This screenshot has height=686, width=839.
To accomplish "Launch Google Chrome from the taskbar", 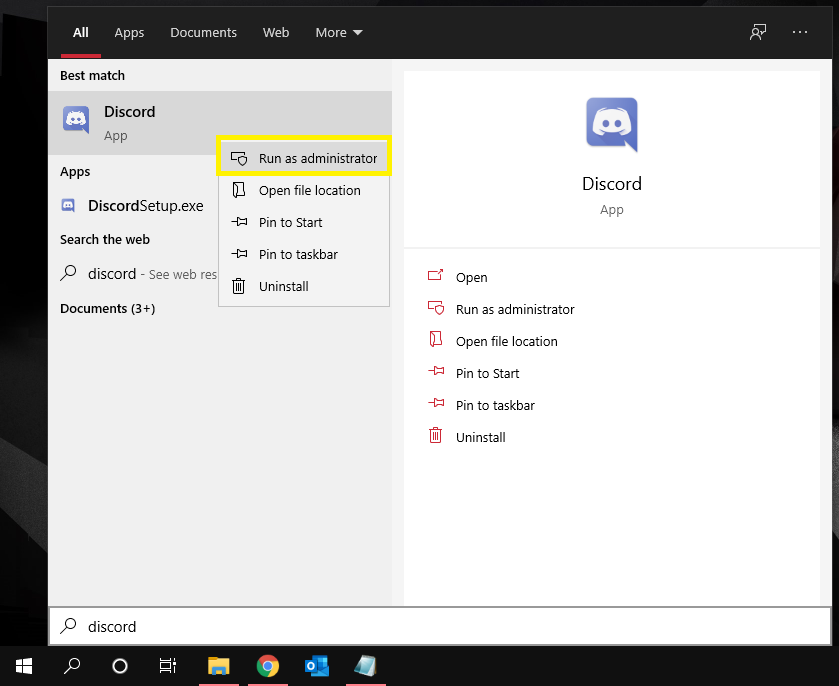I will pyautogui.click(x=268, y=666).
